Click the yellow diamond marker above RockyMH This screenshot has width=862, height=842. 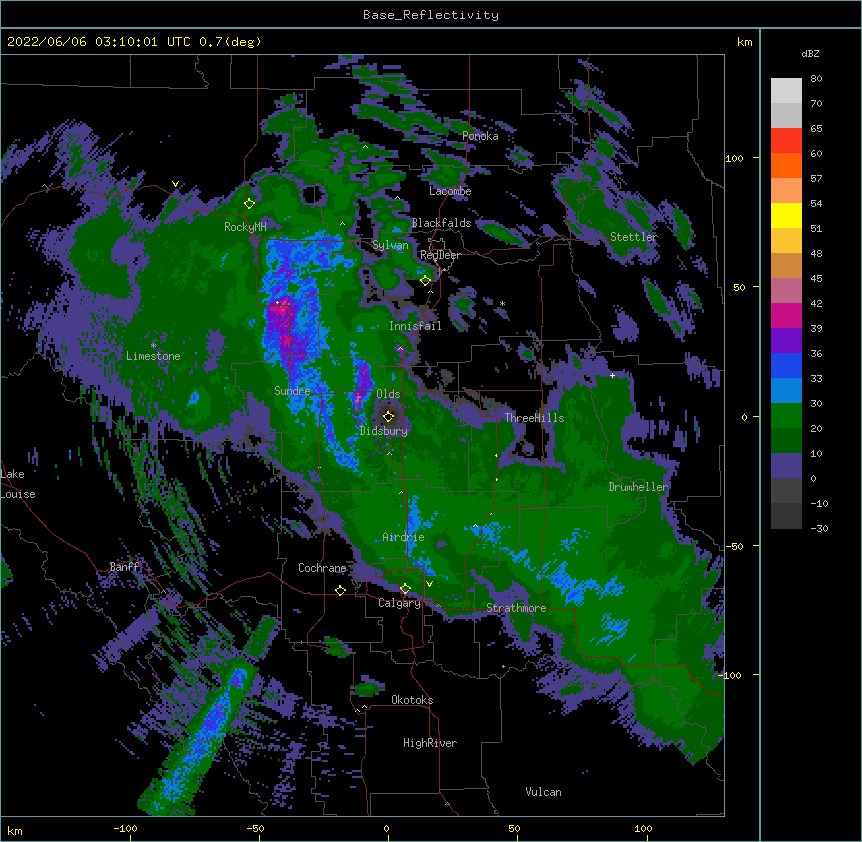[250, 204]
